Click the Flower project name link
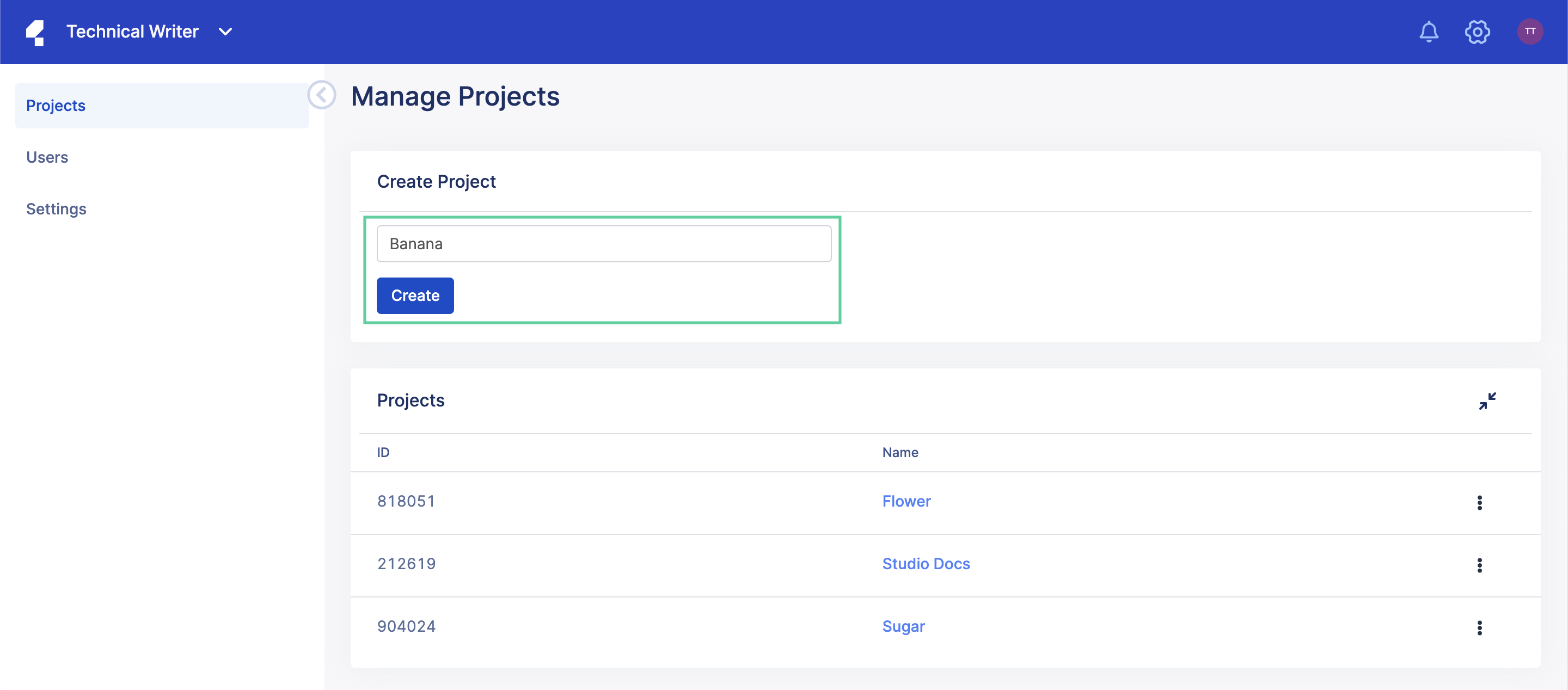 click(906, 500)
